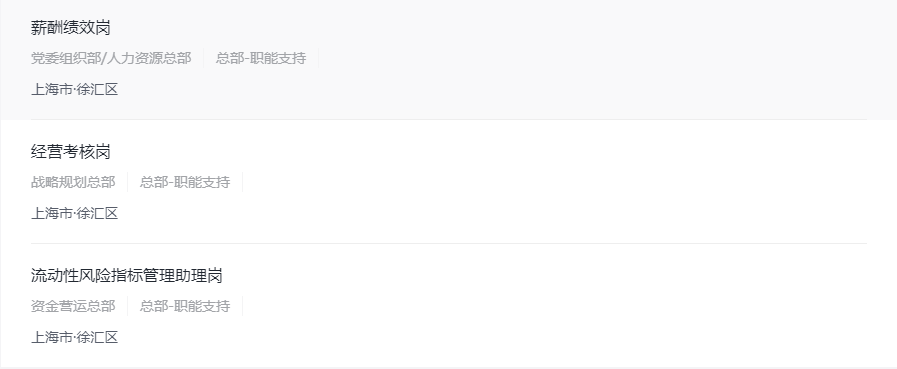Click 总部-职能支持 tag under 流动性风险指标管理助理岗

click(x=185, y=307)
